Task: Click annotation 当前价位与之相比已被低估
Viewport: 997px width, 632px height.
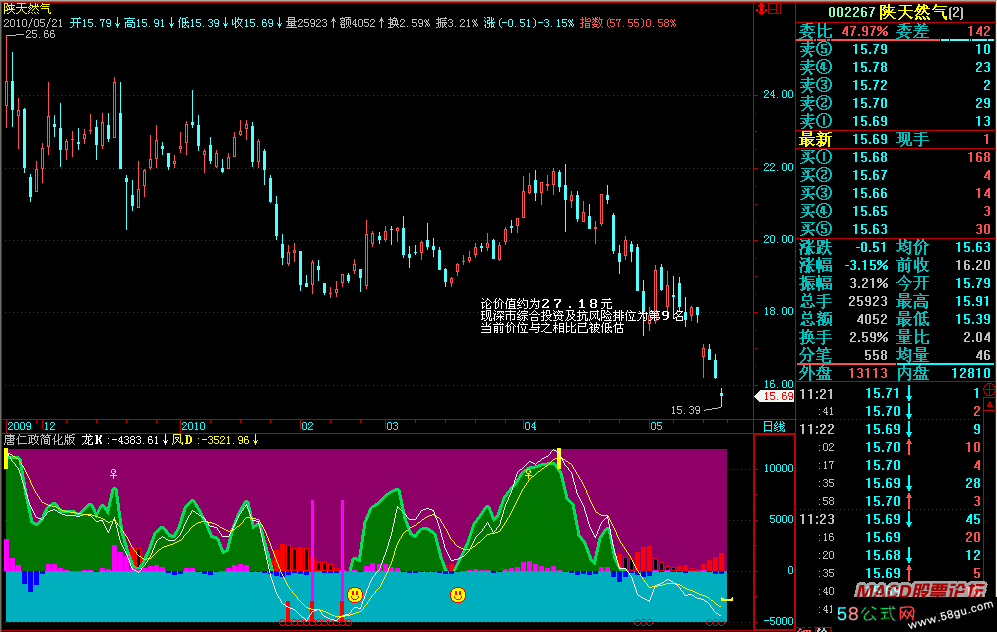Action: [x=552, y=328]
